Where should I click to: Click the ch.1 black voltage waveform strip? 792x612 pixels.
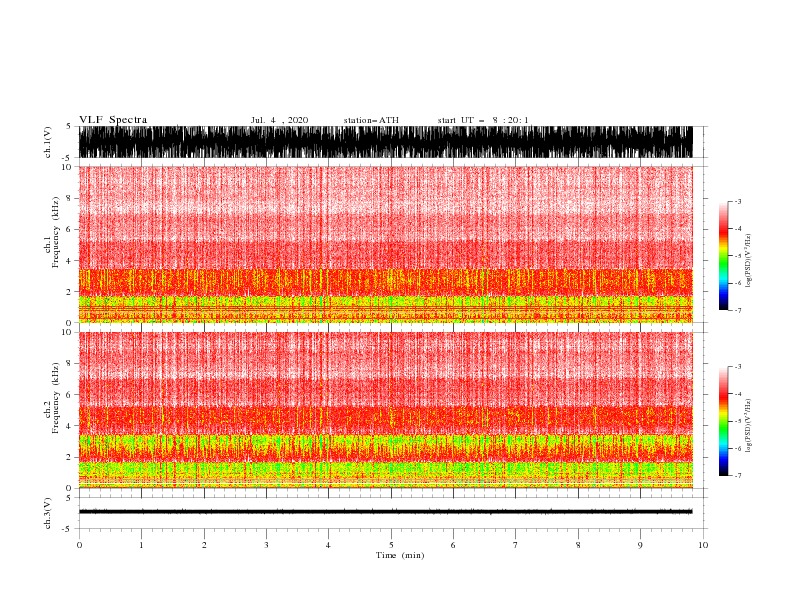pos(385,142)
